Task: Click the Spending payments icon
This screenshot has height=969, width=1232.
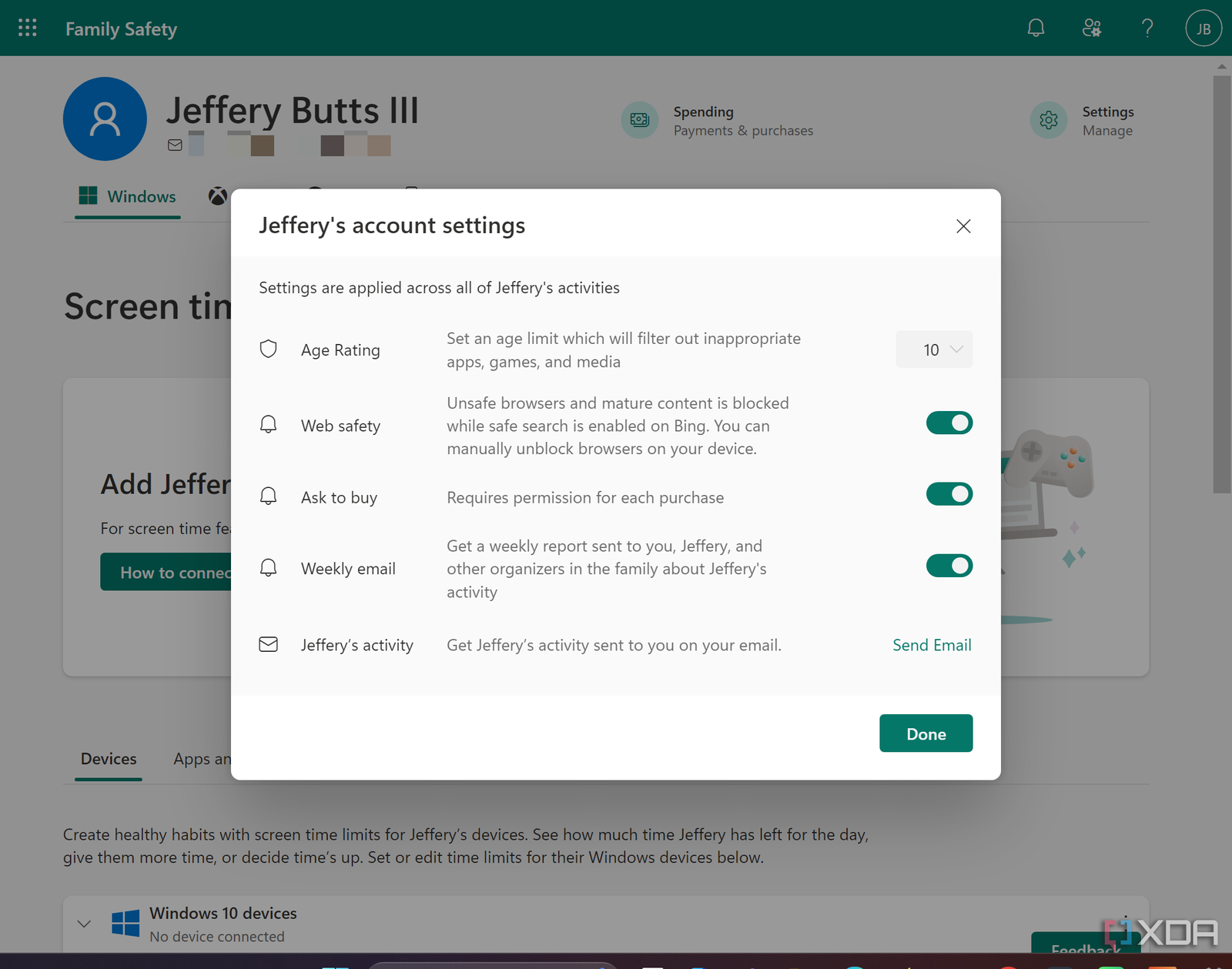Action: pyautogui.click(x=639, y=120)
